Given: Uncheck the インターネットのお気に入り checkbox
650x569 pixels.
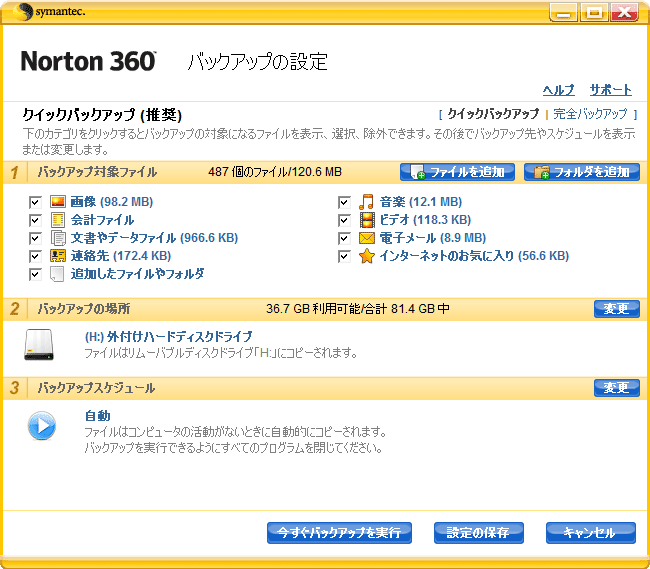Looking at the screenshot, I should coord(344,256).
